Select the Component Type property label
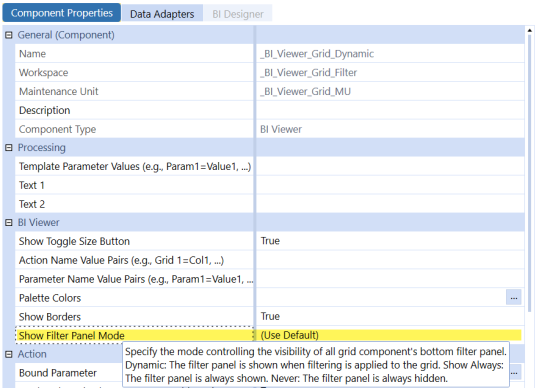The image size is (536, 388). (x=57, y=129)
